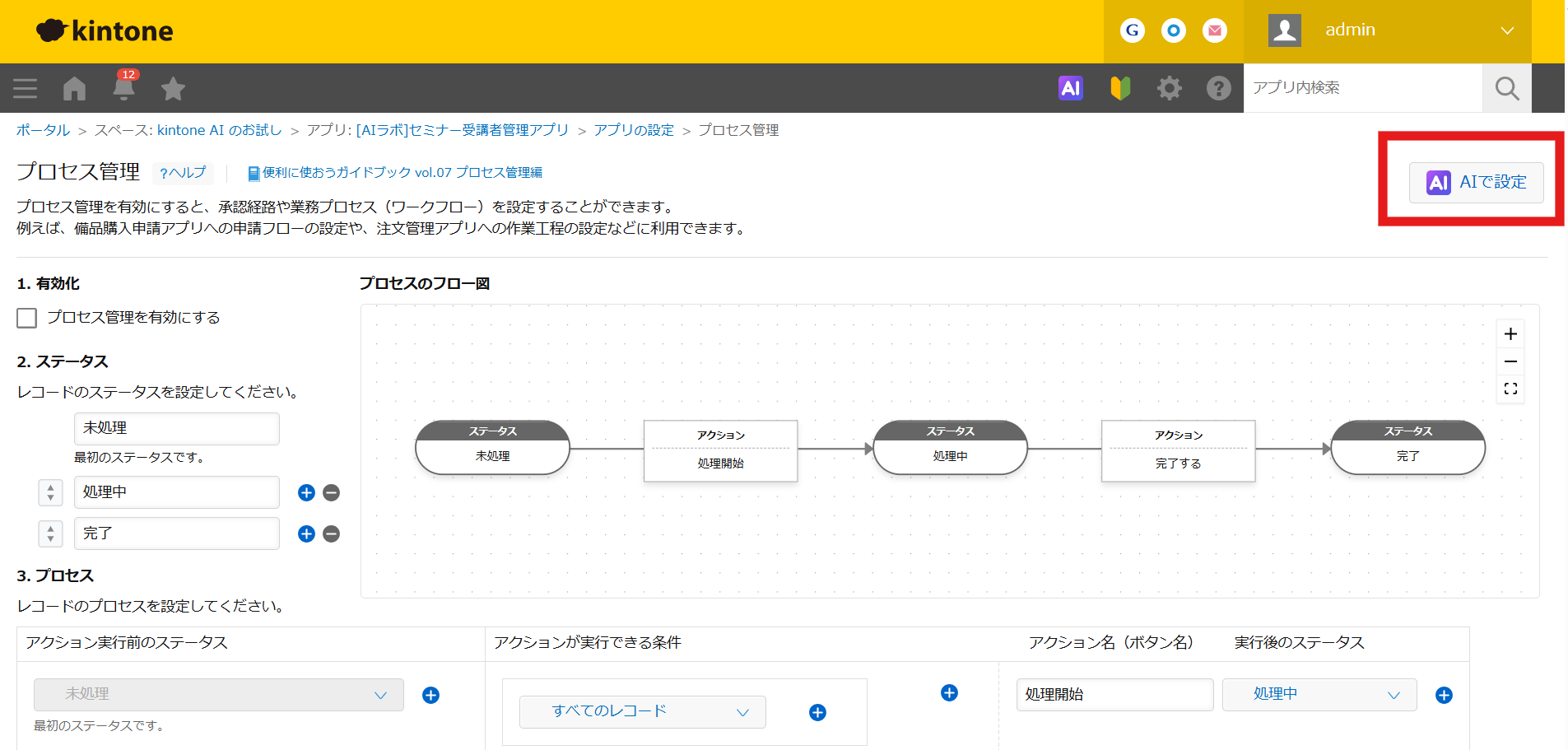Open the 実行後のステータス 処理中 dropdown

pyautogui.click(x=1319, y=694)
